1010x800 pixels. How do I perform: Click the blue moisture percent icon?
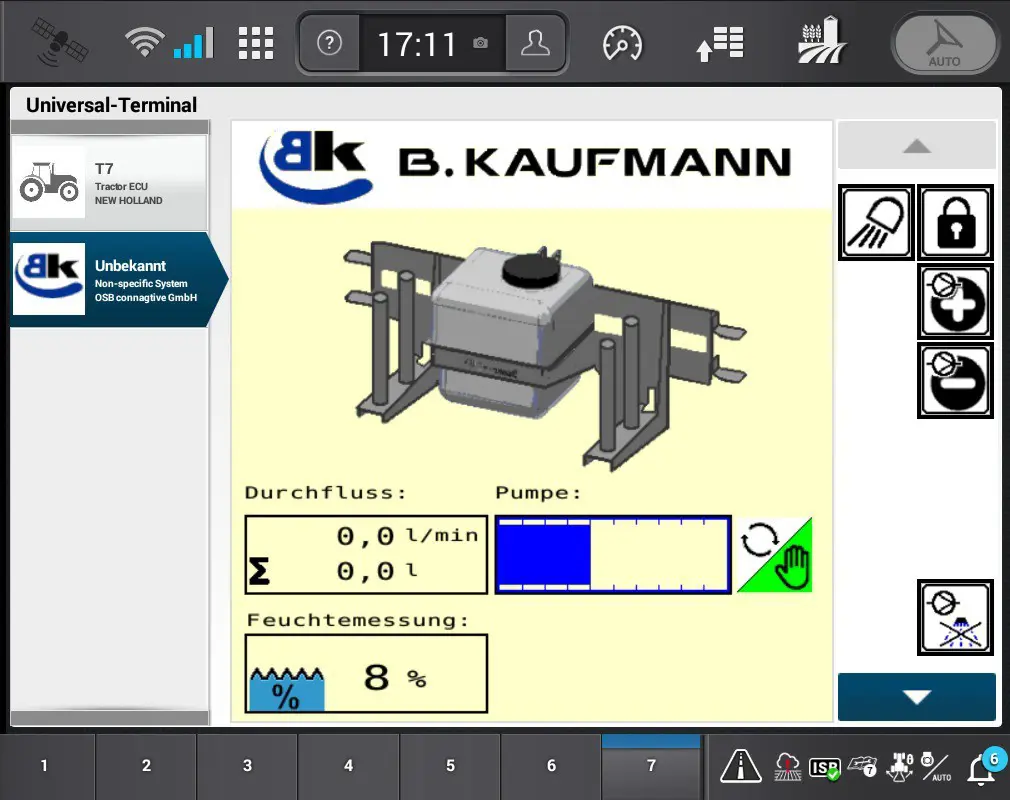click(286, 689)
